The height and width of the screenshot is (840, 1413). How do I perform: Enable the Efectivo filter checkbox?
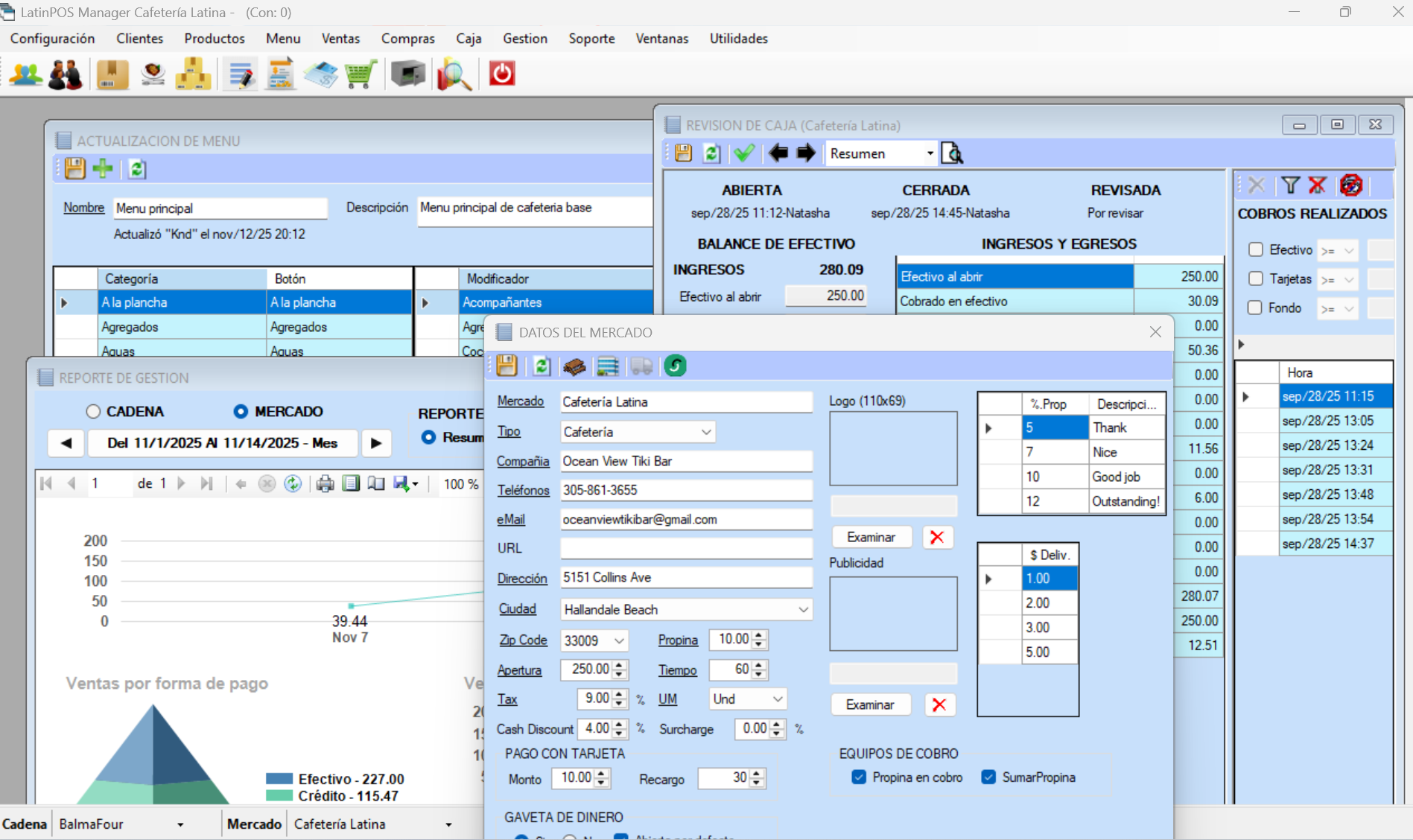coord(1257,249)
